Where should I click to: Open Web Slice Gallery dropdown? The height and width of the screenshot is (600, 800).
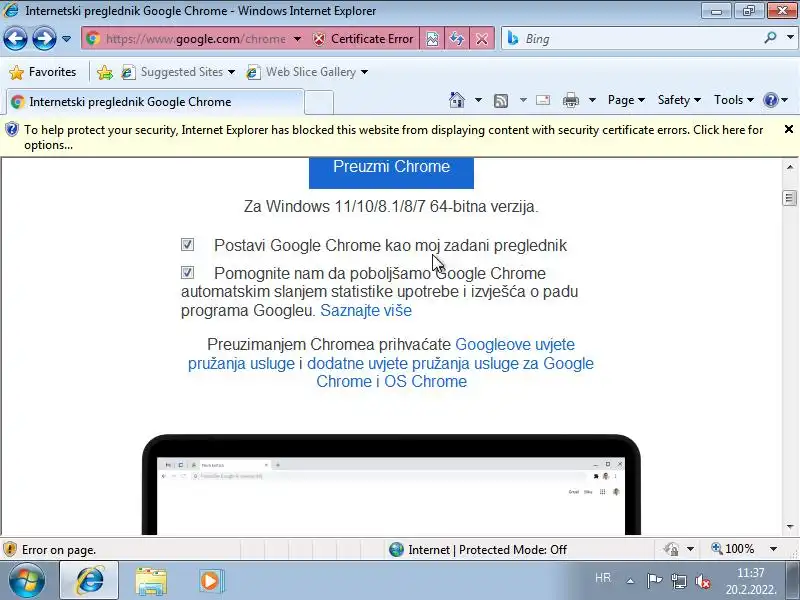coord(307,72)
